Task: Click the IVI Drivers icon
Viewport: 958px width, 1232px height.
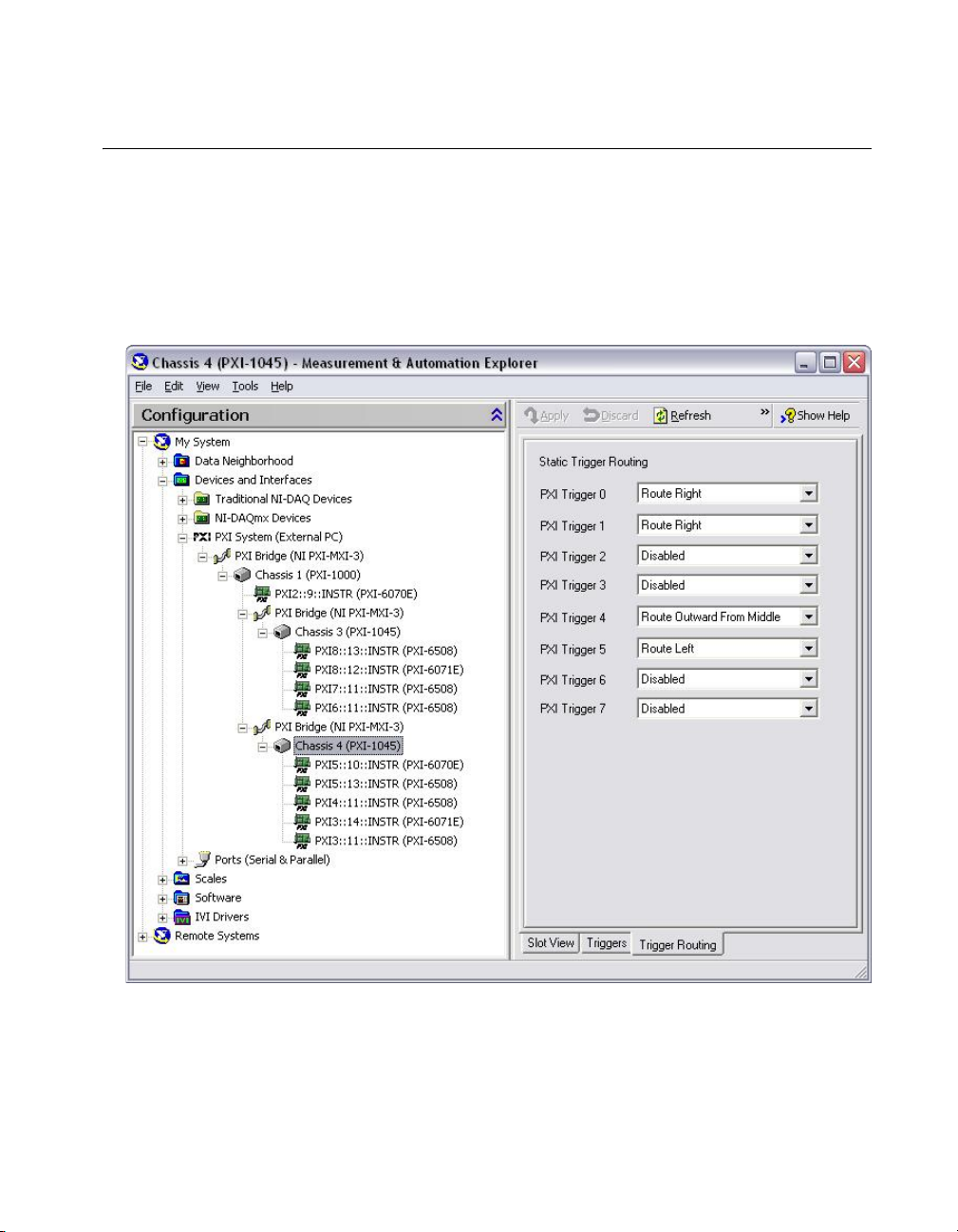Action: tap(181, 918)
